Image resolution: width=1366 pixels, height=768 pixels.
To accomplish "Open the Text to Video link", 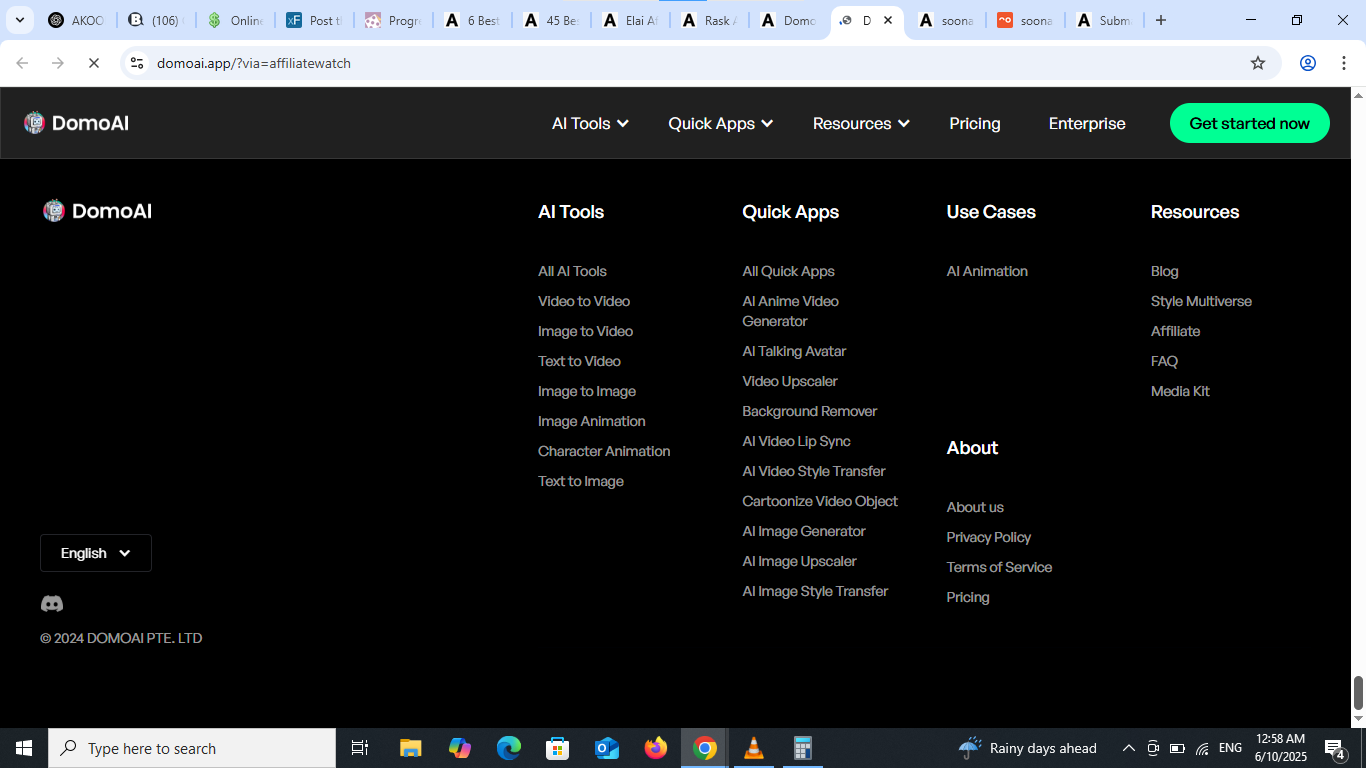I will (x=579, y=361).
